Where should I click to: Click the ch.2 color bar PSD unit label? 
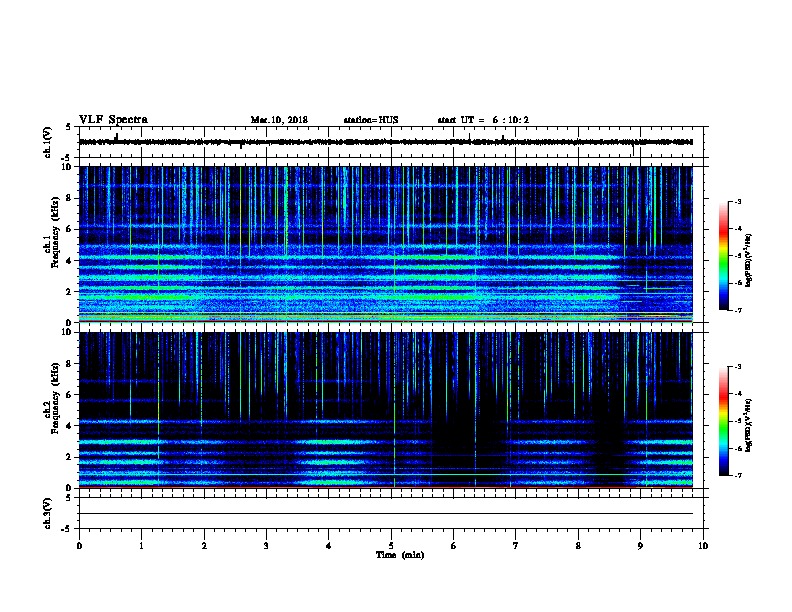point(749,426)
